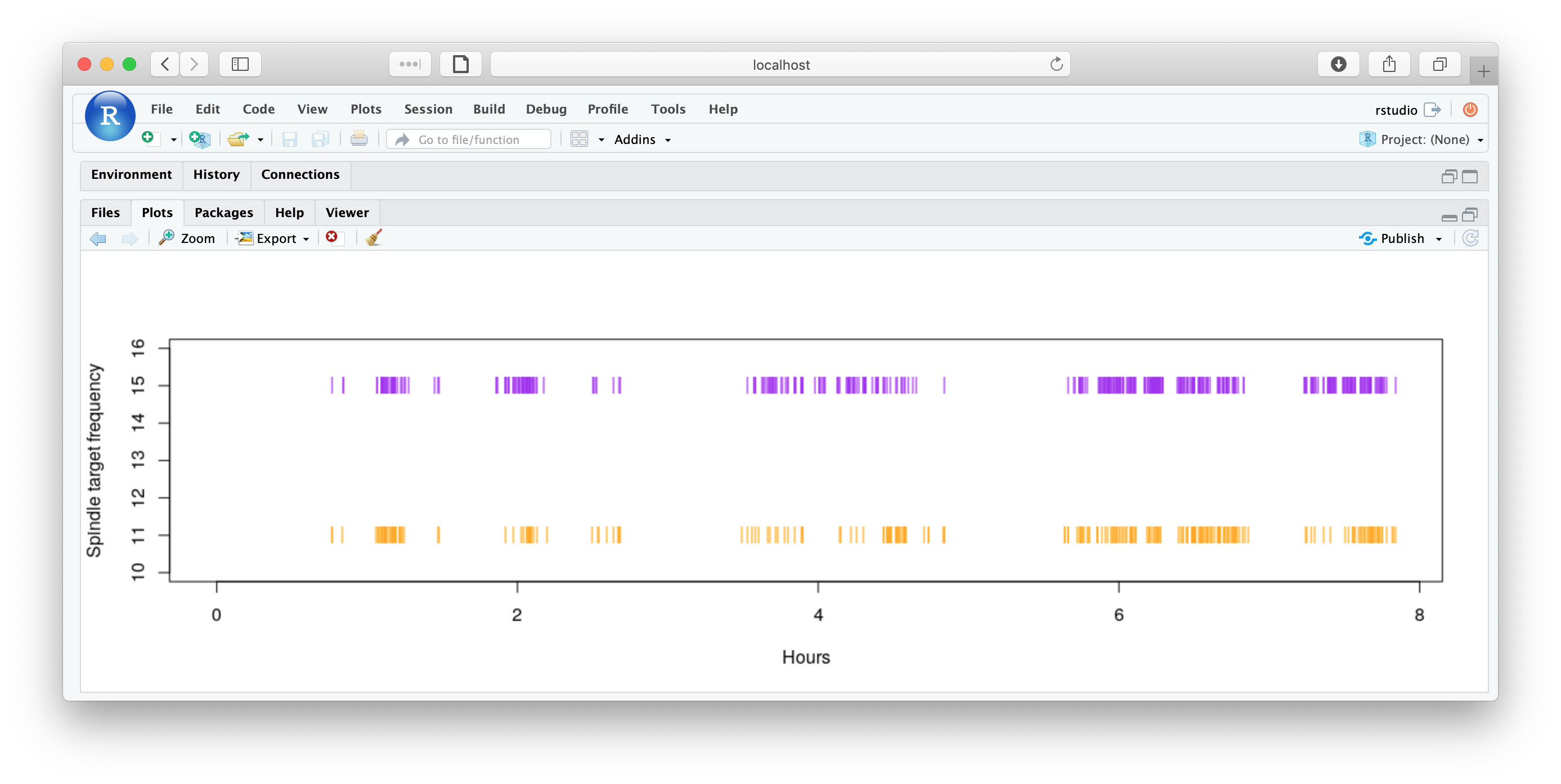This screenshot has width=1561, height=784.
Task: Switch to the Packages tab
Action: [x=223, y=213]
